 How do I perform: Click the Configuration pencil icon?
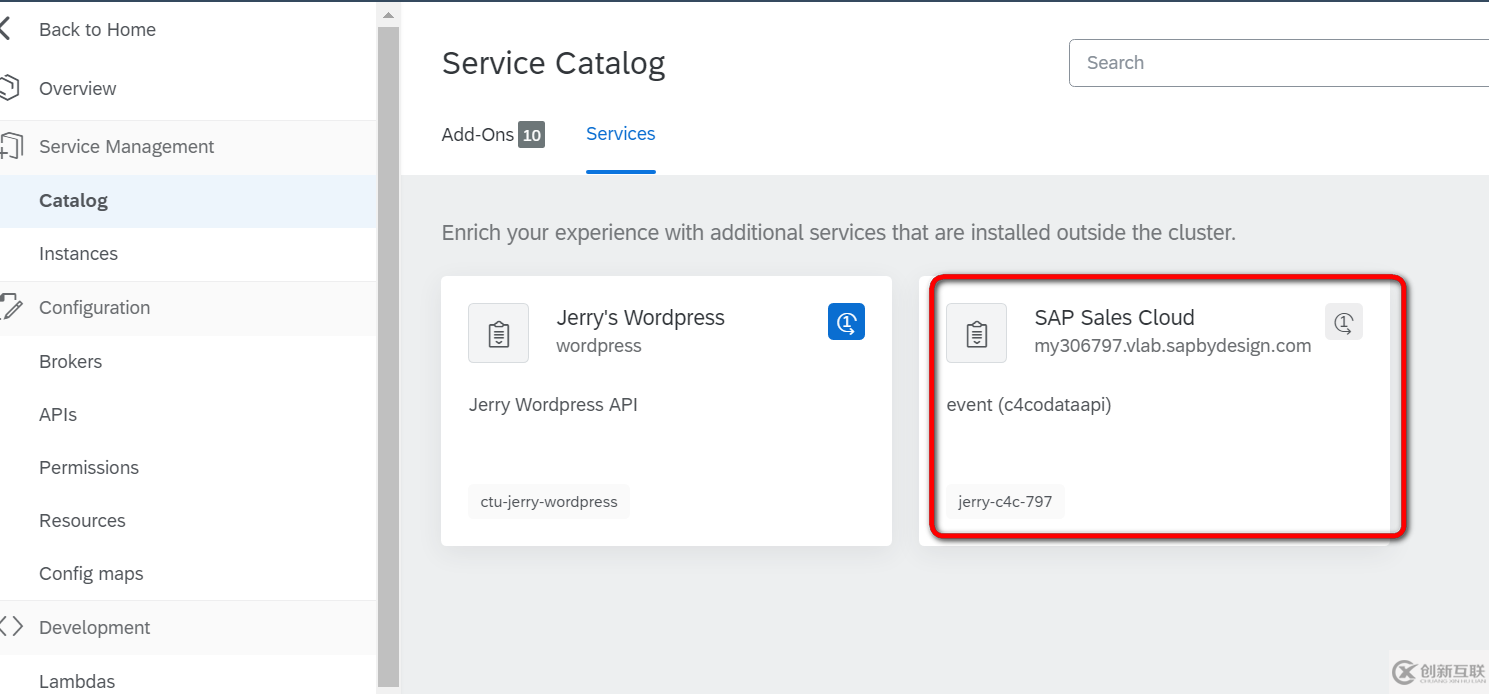tap(10, 307)
